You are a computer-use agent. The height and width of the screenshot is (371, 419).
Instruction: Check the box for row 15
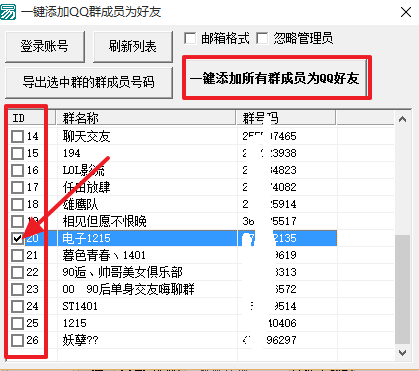[17, 153]
